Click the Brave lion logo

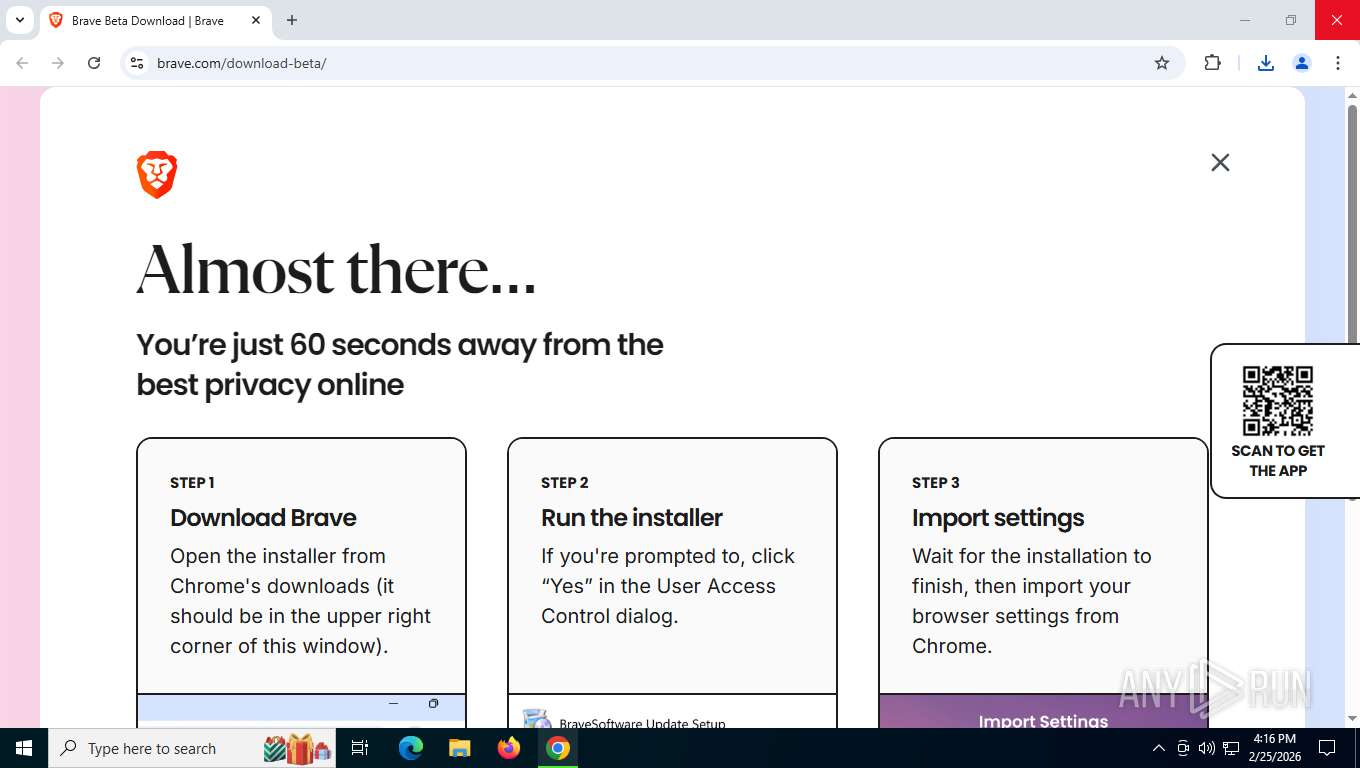click(157, 175)
